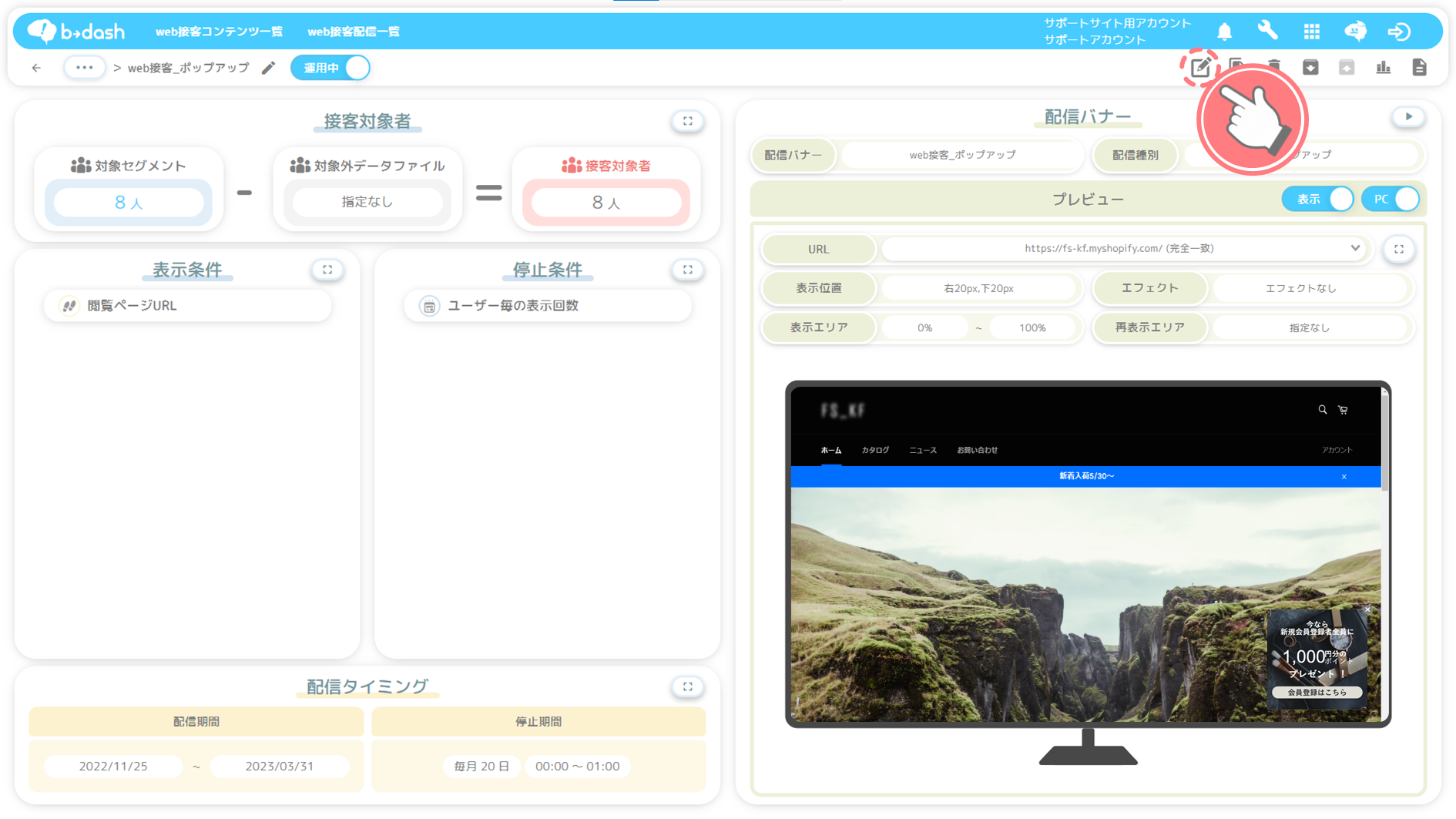Click 会員登録はこちら button in the popup
The image size is (1456, 819).
coord(1317,693)
